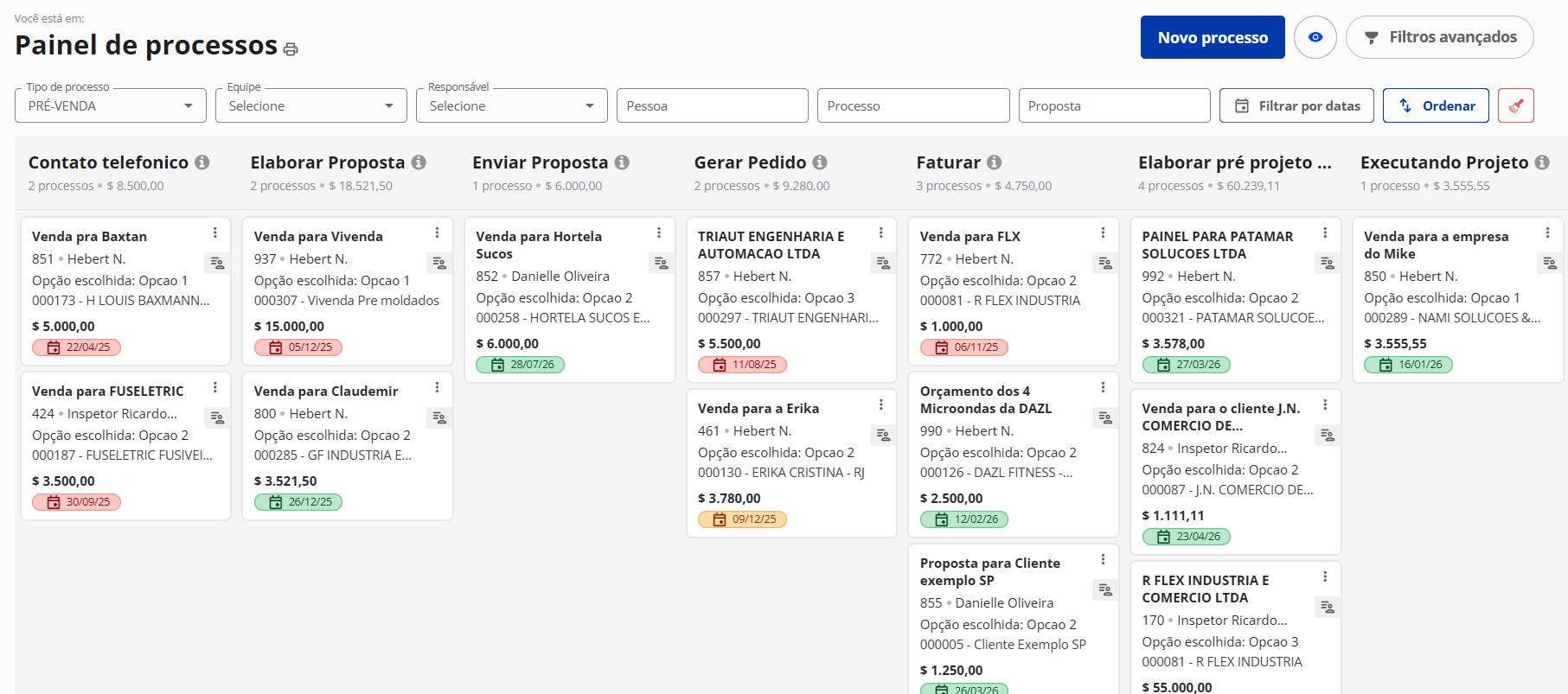
Task: Open the Tipo de processo dropdown
Action: click(x=111, y=105)
